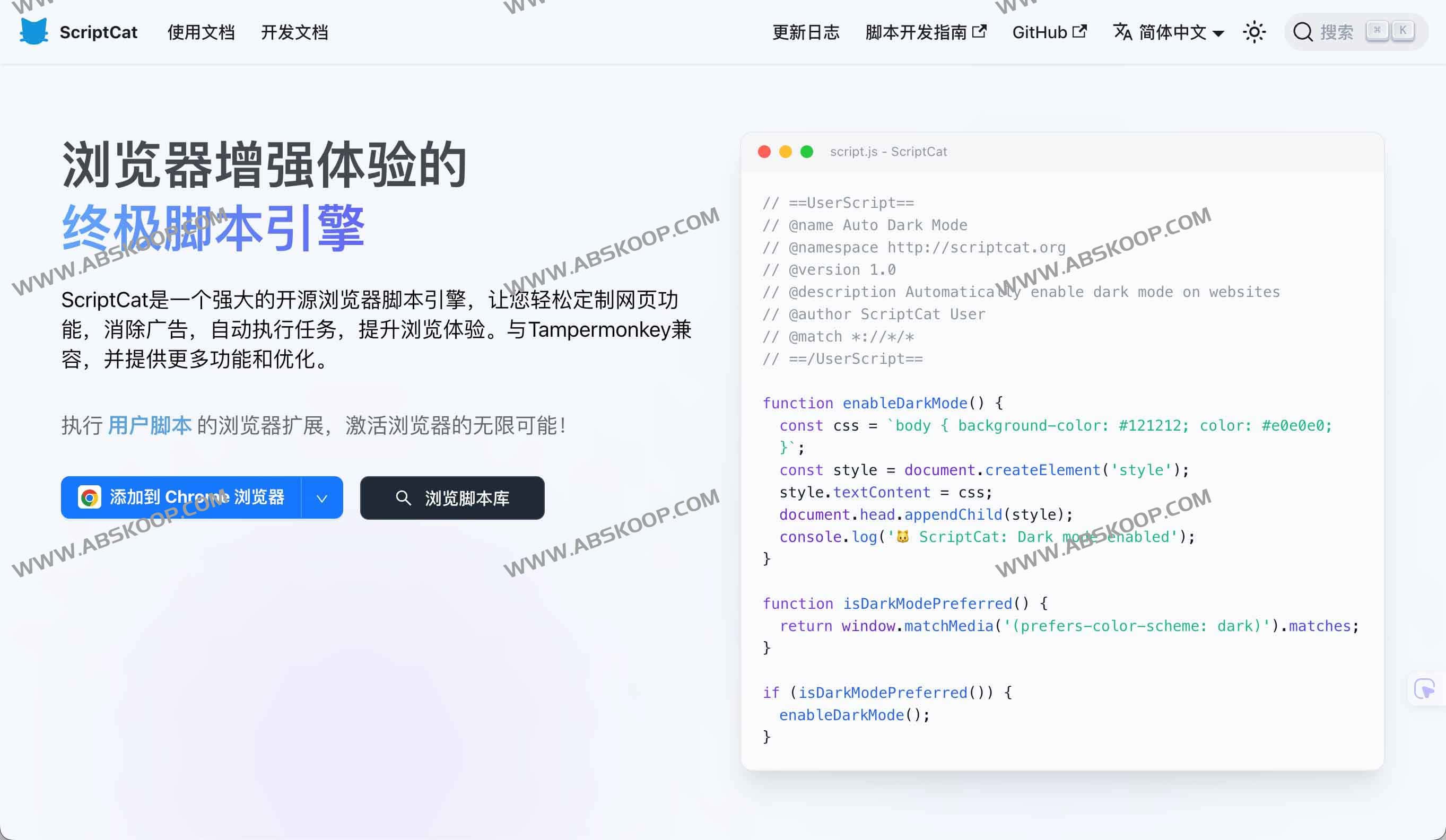This screenshot has height=840, width=1446.
Task: Open the search with the magnifier icon
Action: (x=1304, y=32)
